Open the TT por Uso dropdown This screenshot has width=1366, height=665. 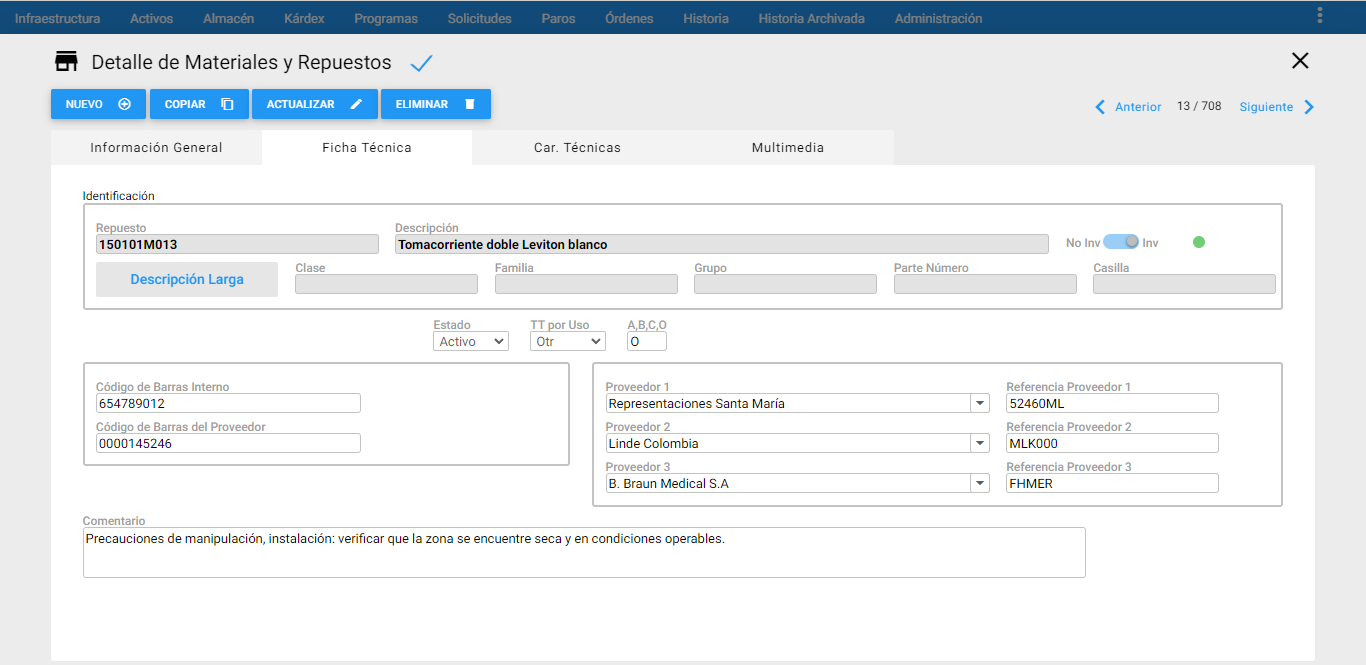(x=567, y=342)
